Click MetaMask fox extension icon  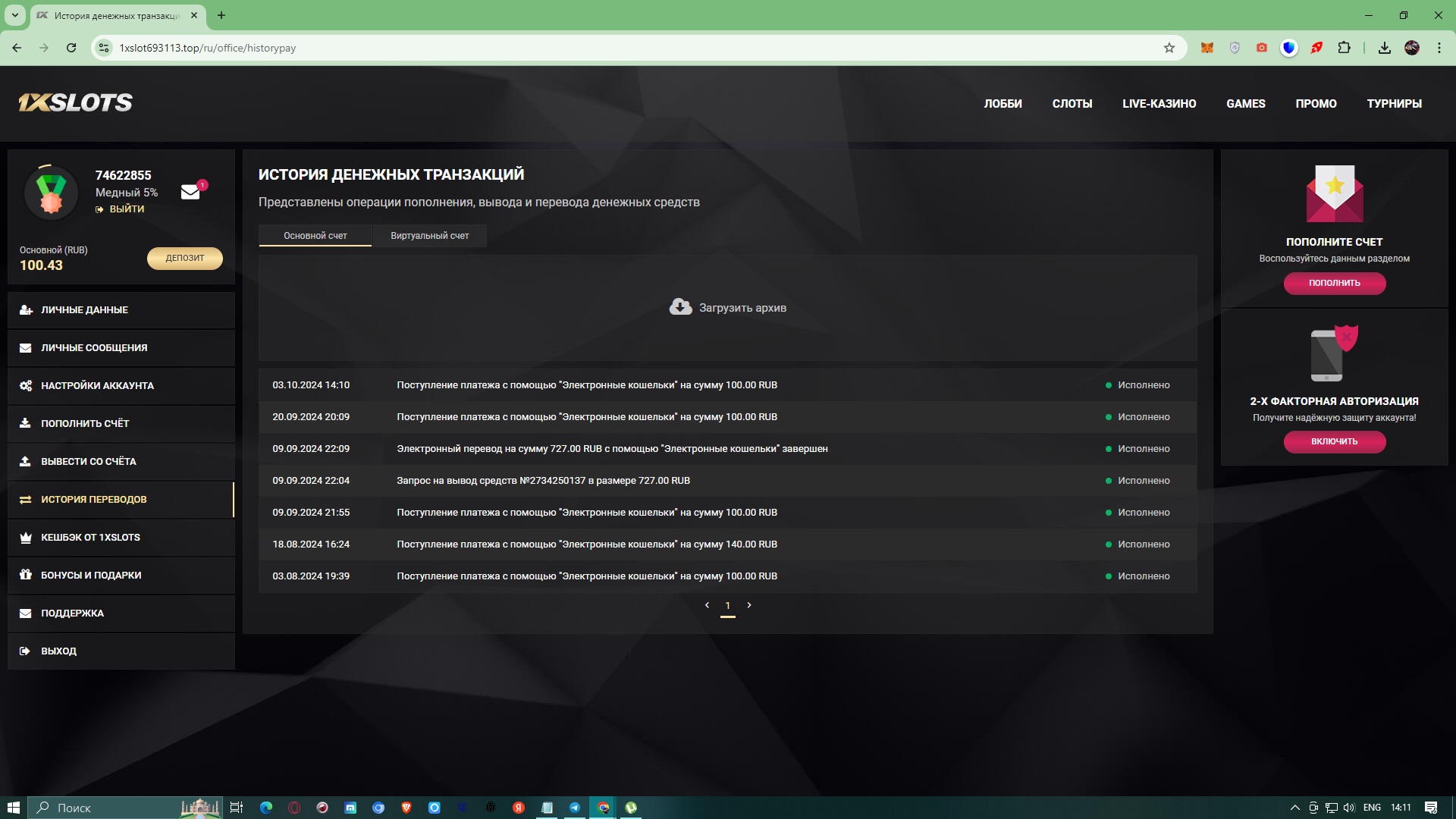(1207, 48)
